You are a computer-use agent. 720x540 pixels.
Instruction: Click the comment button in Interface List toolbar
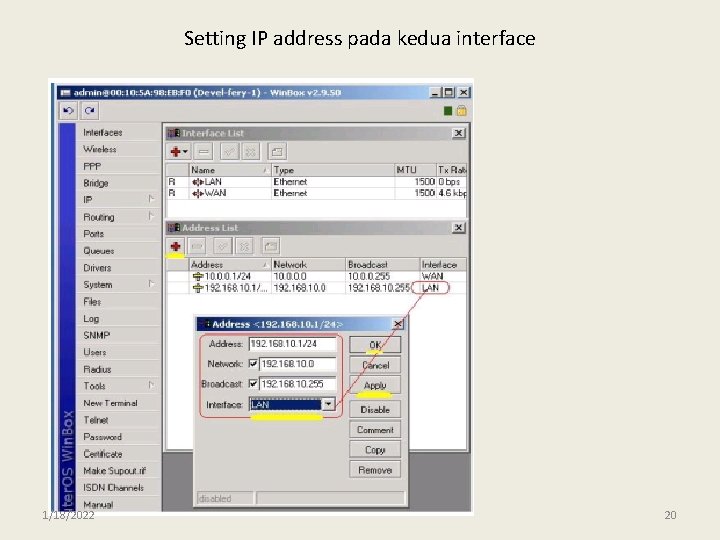[277, 152]
